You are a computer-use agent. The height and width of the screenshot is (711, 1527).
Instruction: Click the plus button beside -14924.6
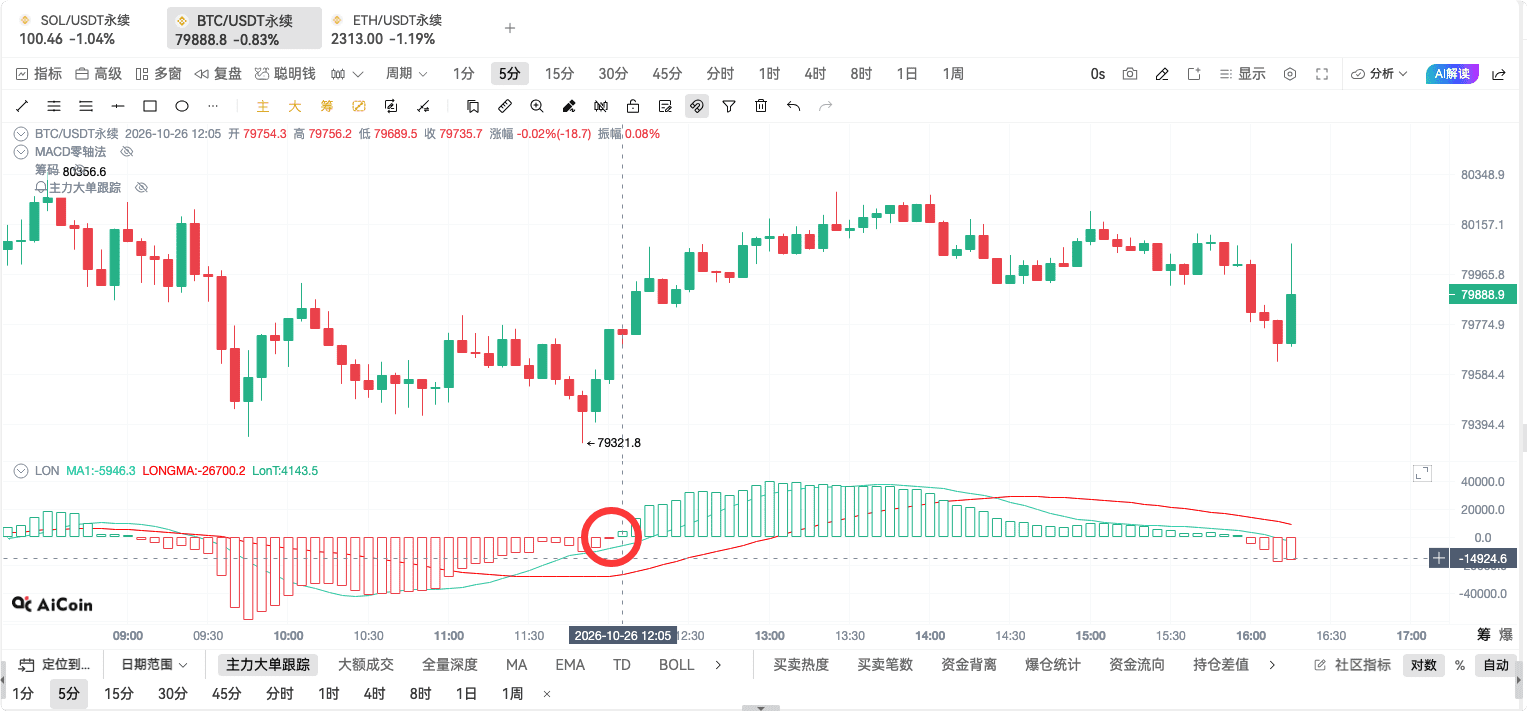[x=1439, y=558]
